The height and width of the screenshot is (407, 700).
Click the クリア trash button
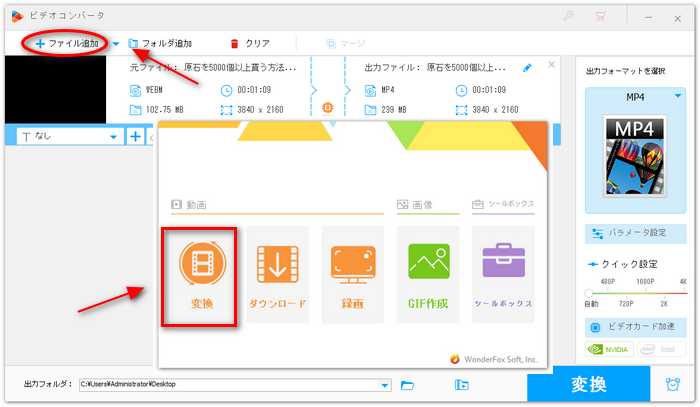pyautogui.click(x=250, y=43)
